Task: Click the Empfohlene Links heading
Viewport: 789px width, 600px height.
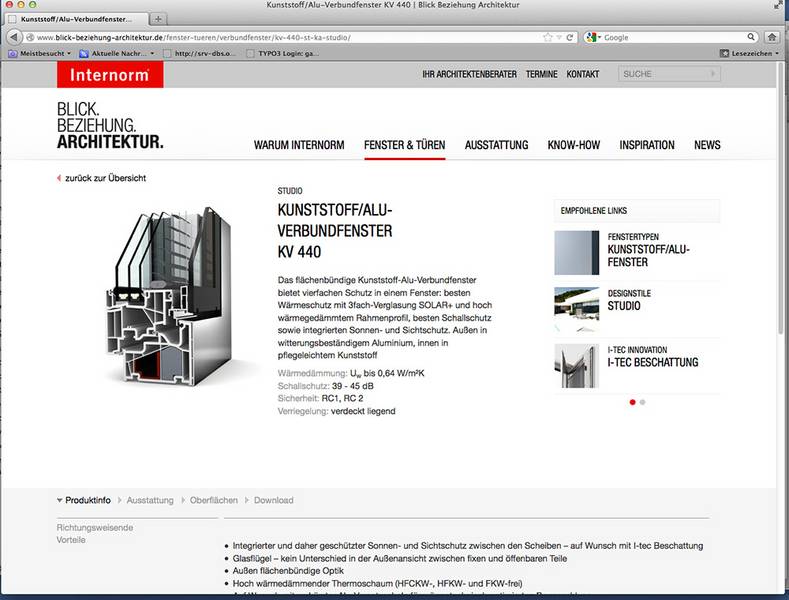Action: point(594,210)
